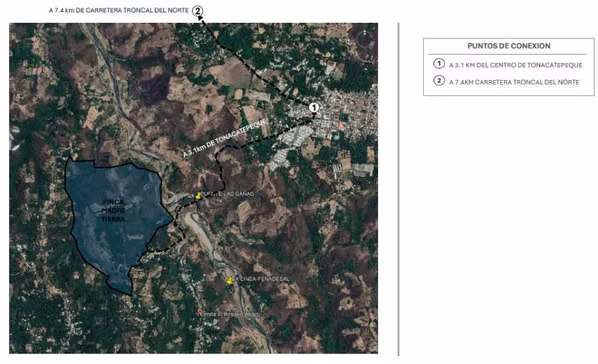Select the yellow pin at Puente Las Cañas

click(x=198, y=196)
